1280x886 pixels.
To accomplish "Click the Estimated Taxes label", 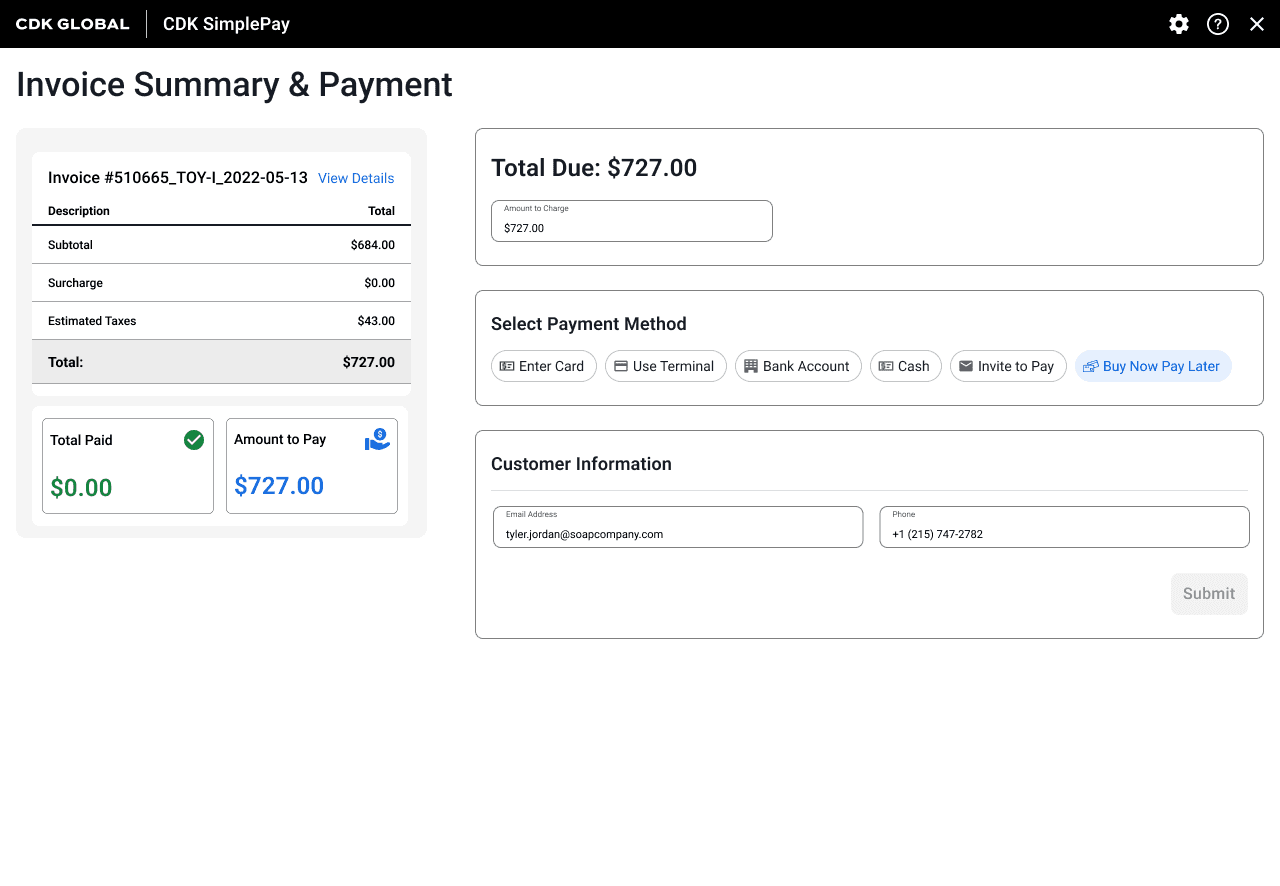I will pyautogui.click(x=92, y=321).
